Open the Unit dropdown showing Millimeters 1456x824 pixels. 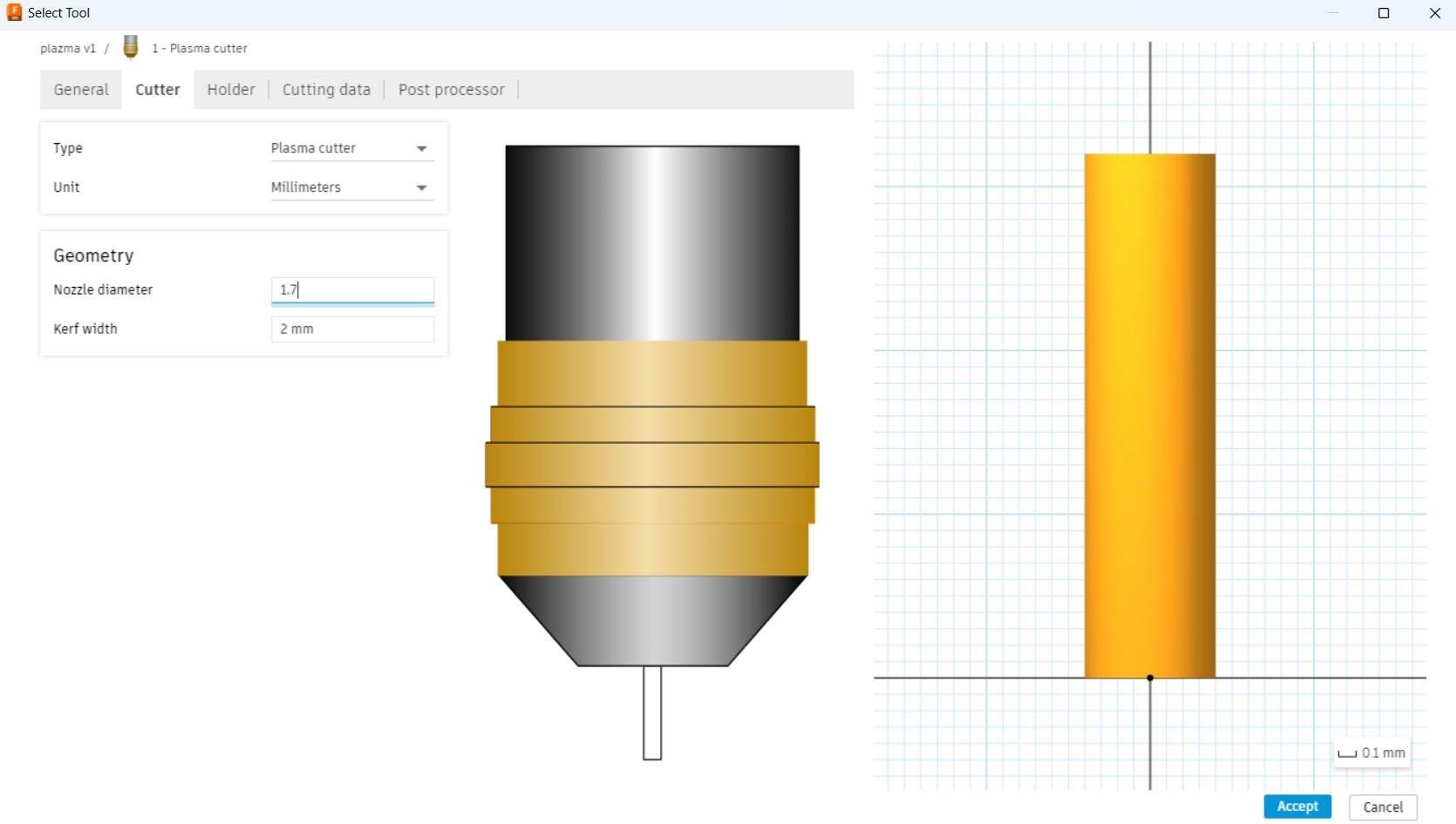(352, 187)
